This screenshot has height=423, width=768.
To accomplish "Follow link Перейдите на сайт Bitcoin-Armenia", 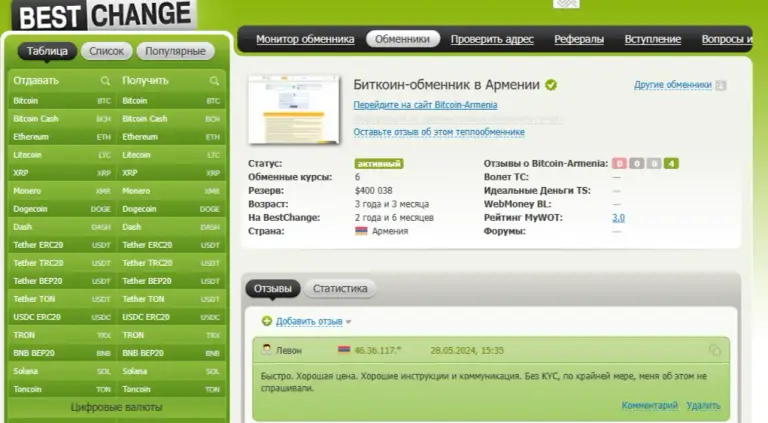I will point(425,105).
